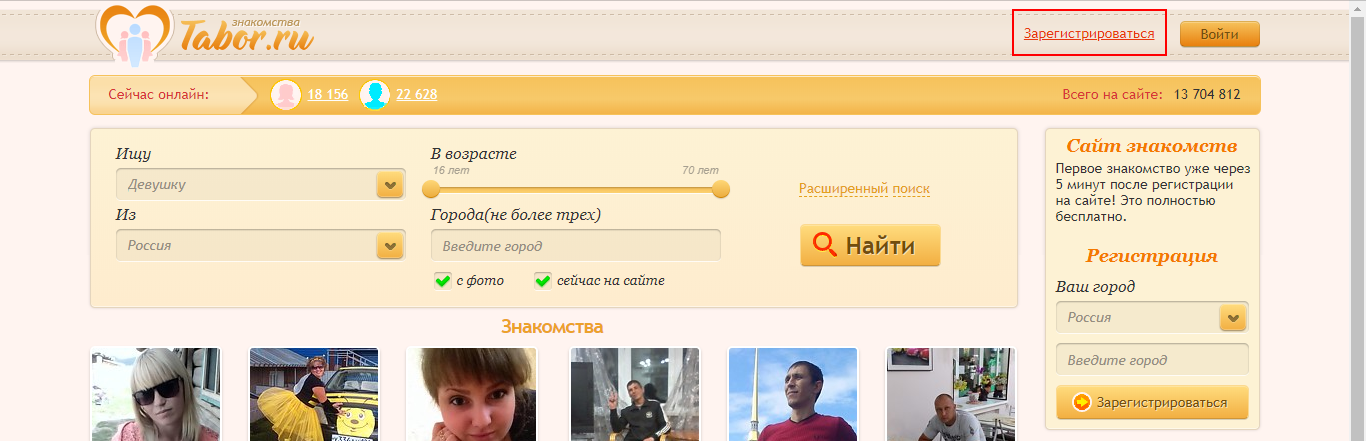This screenshot has height=441, width=1366.
Task: Click the minimum age slider handle at 16 лет
Action: point(431,189)
